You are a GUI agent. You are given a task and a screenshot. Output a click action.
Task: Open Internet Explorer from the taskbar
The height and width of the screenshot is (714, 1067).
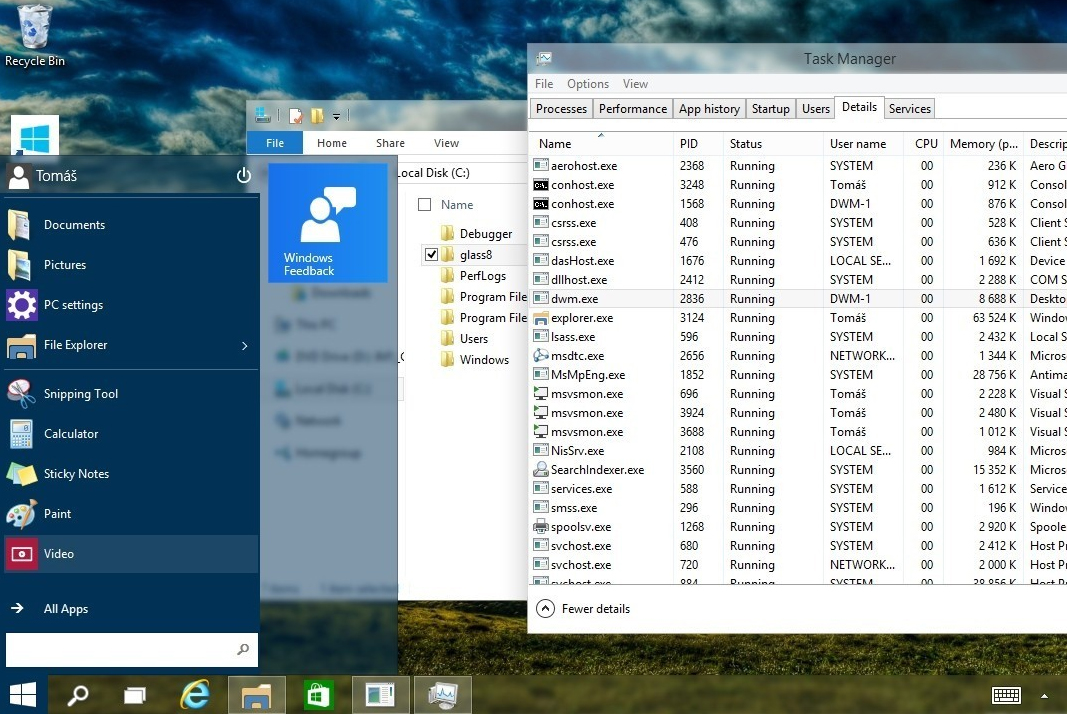[x=194, y=695]
